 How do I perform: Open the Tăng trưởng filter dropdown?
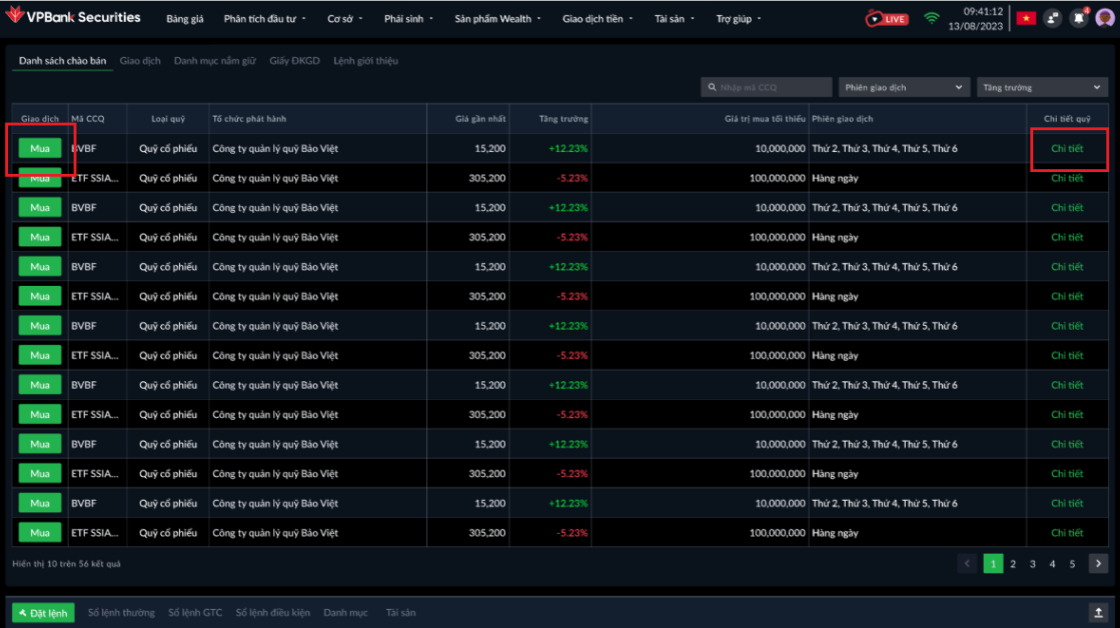[1042, 88]
